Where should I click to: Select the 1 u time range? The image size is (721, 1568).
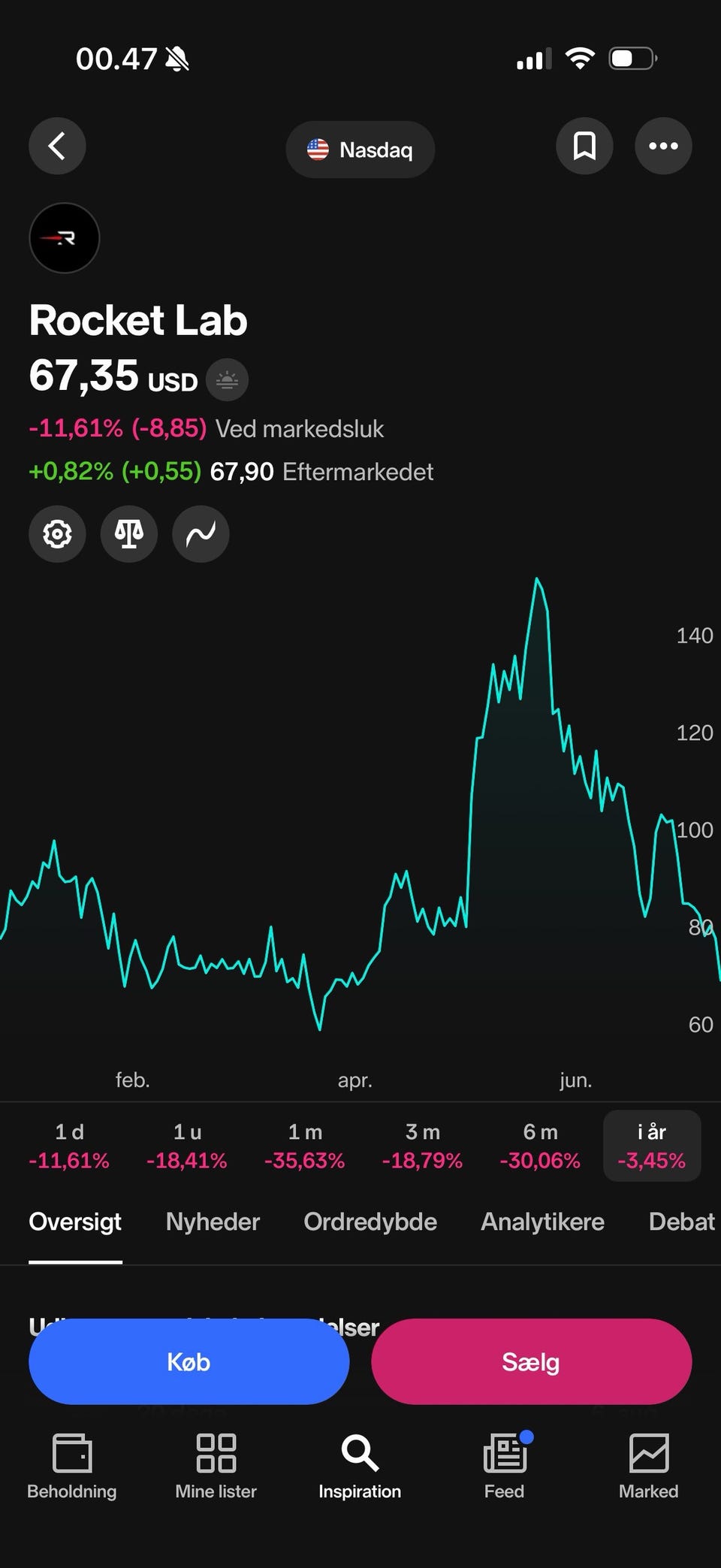[187, 1146]
